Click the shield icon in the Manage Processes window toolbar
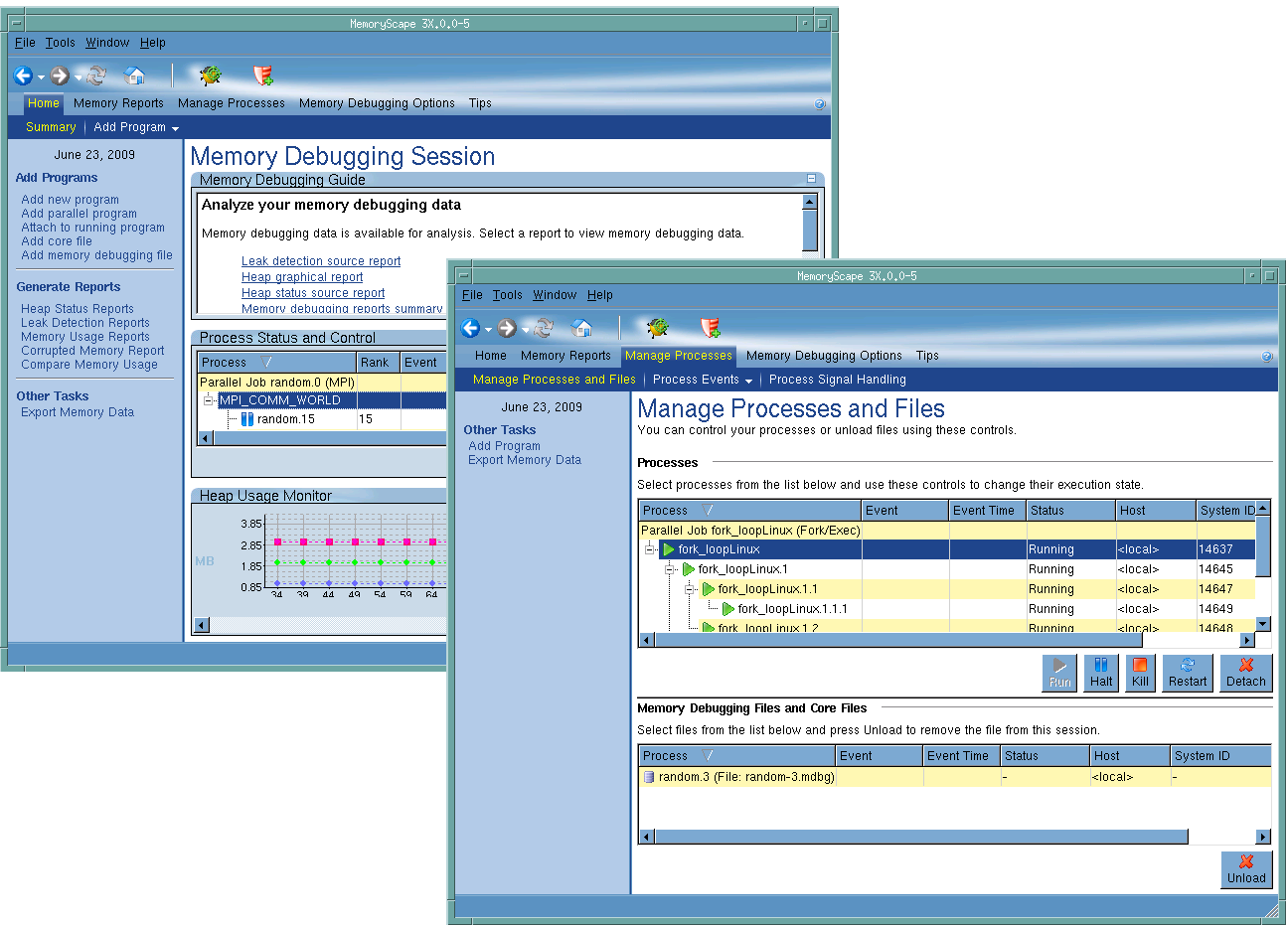Viewport: 1288px width, 928px height. tap(710, 328)
